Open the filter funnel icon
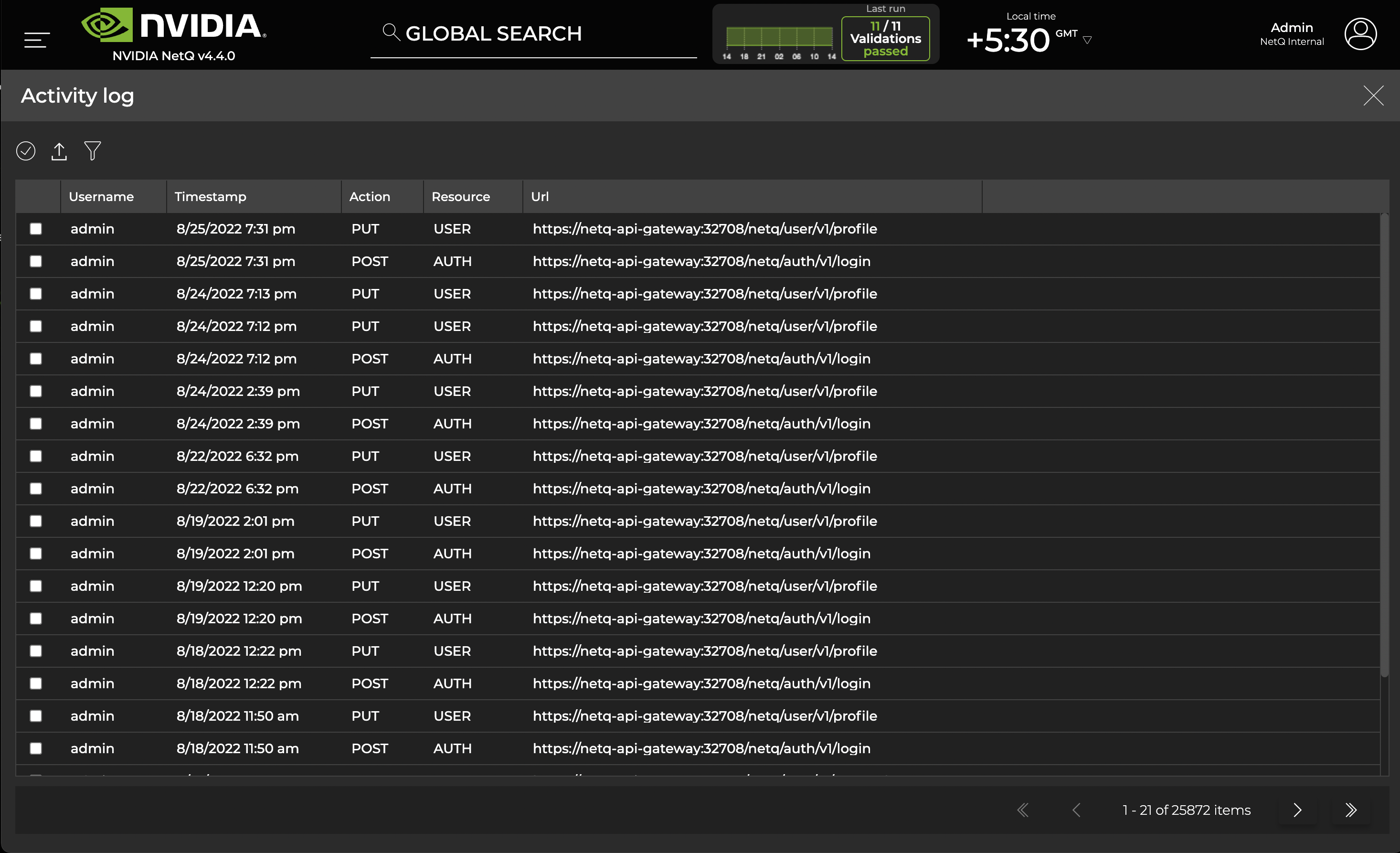The height and width of the screenshot is (853, 1400). pos(93,151)
